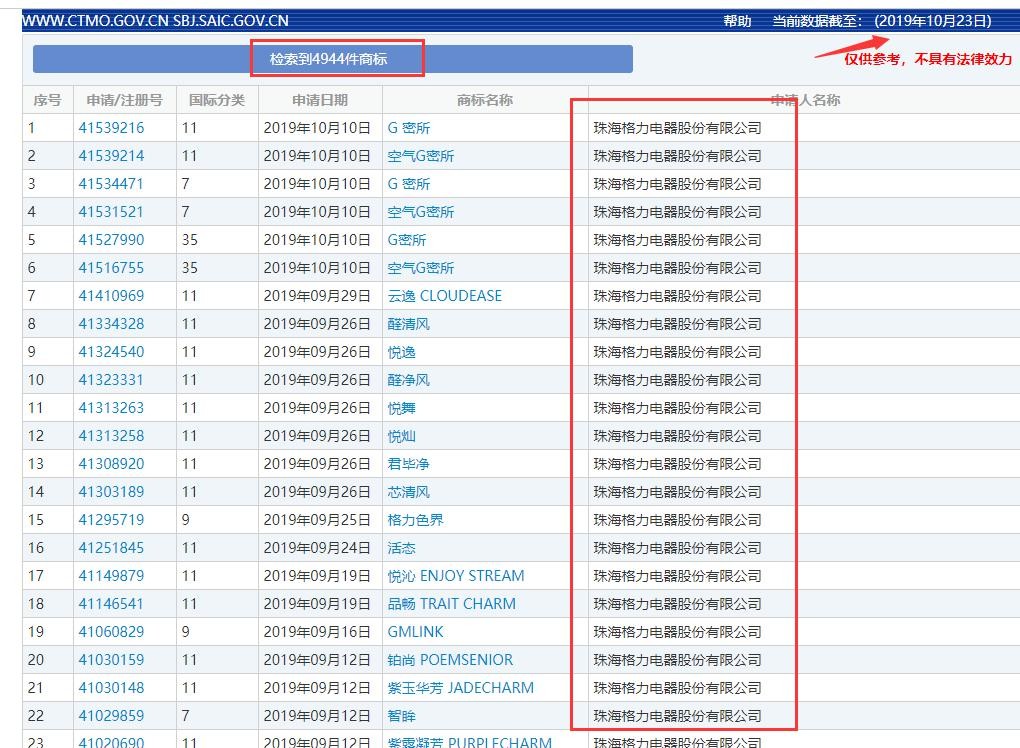Open the 悦逸 trademark

tap(401, 352)
